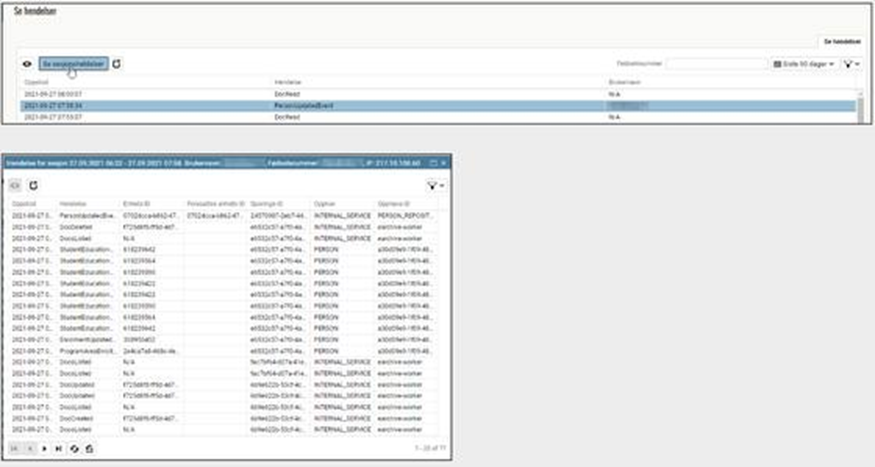
Task: Click the 'Se sesjonshendelser' button
Action: [x=74, y=63]
